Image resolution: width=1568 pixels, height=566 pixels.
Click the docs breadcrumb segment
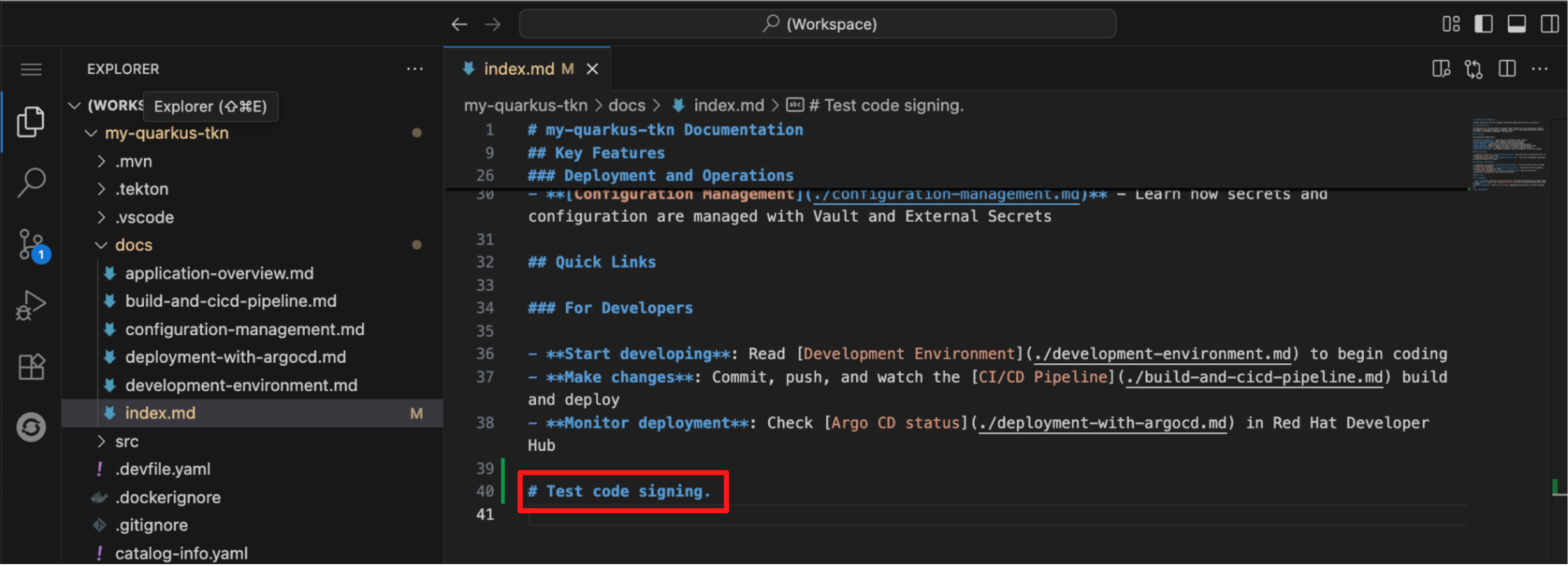click(x=626, y=105)
